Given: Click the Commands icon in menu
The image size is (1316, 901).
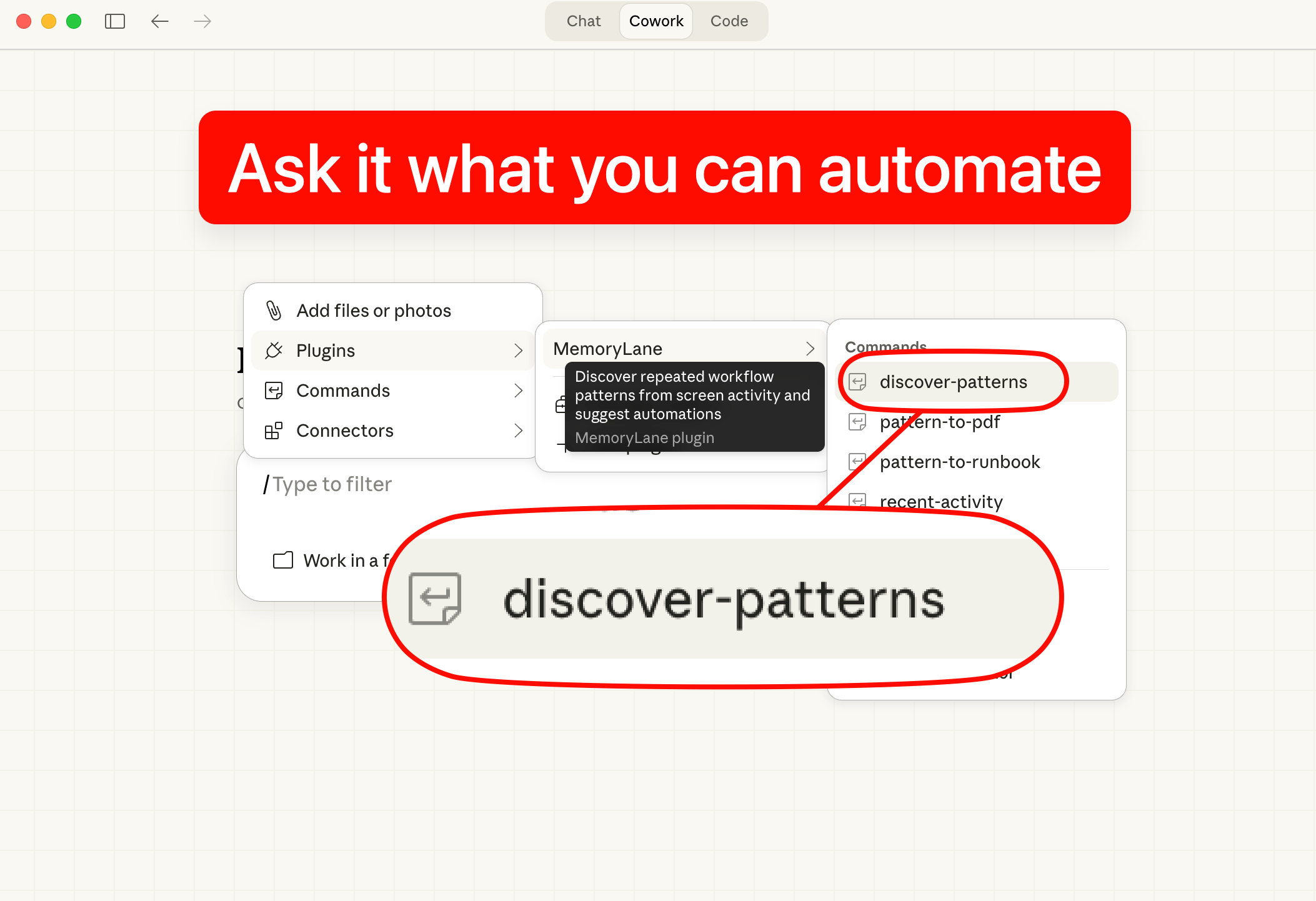Looking at the screenshot, I should point(274,391).
